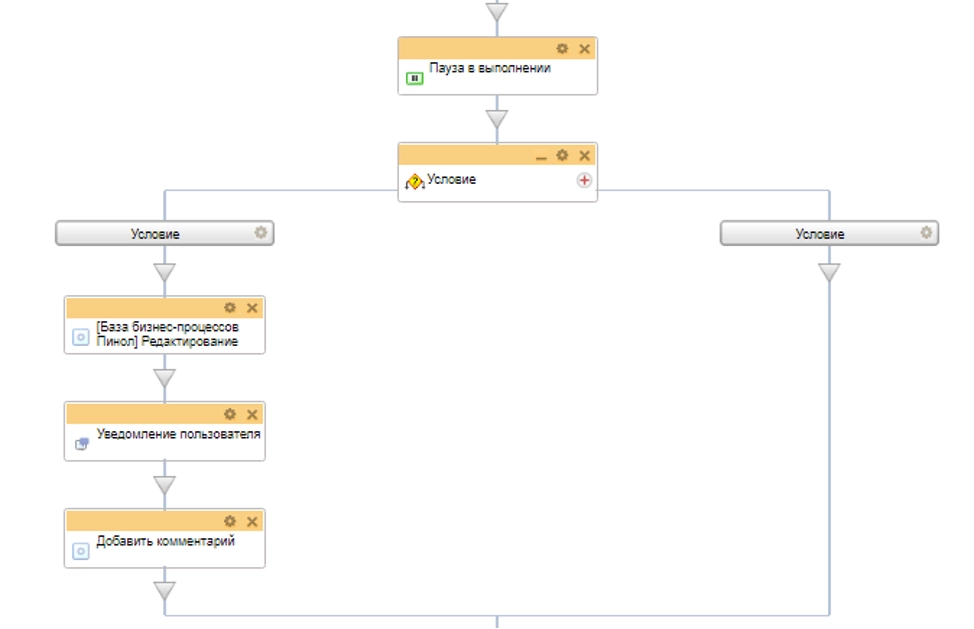Click the right Условие branch header
The height and width of the screenshot is (629, 974).
click(820, 234)
